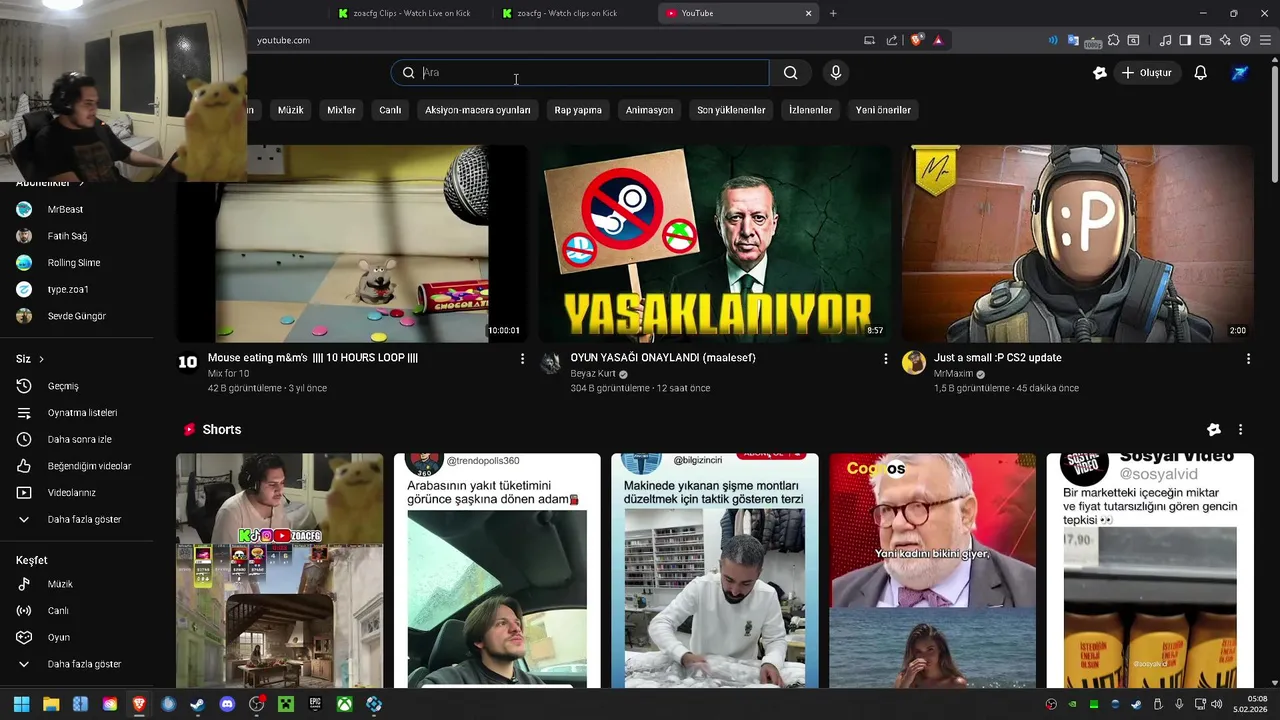Open Brave hamburger main menu
The image size is (1280, 720).
(1265, 40)
